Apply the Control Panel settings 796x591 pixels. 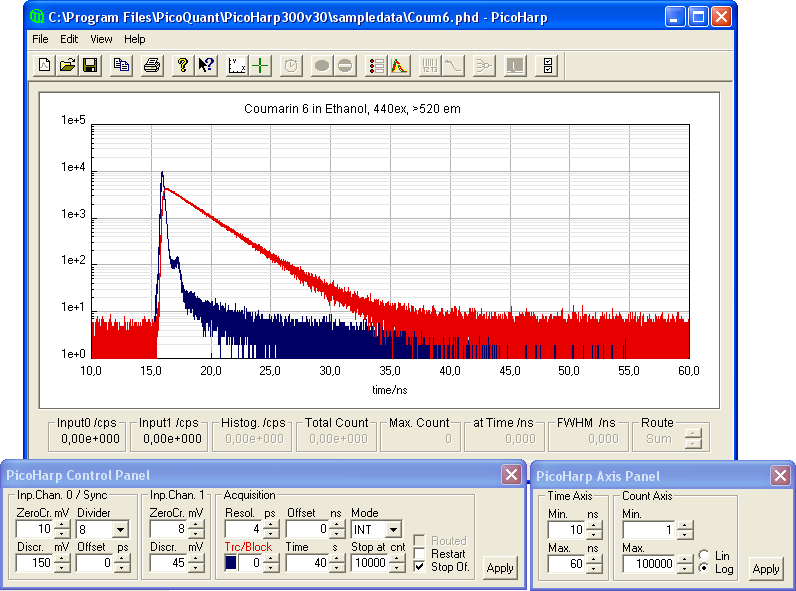point(500,568)
